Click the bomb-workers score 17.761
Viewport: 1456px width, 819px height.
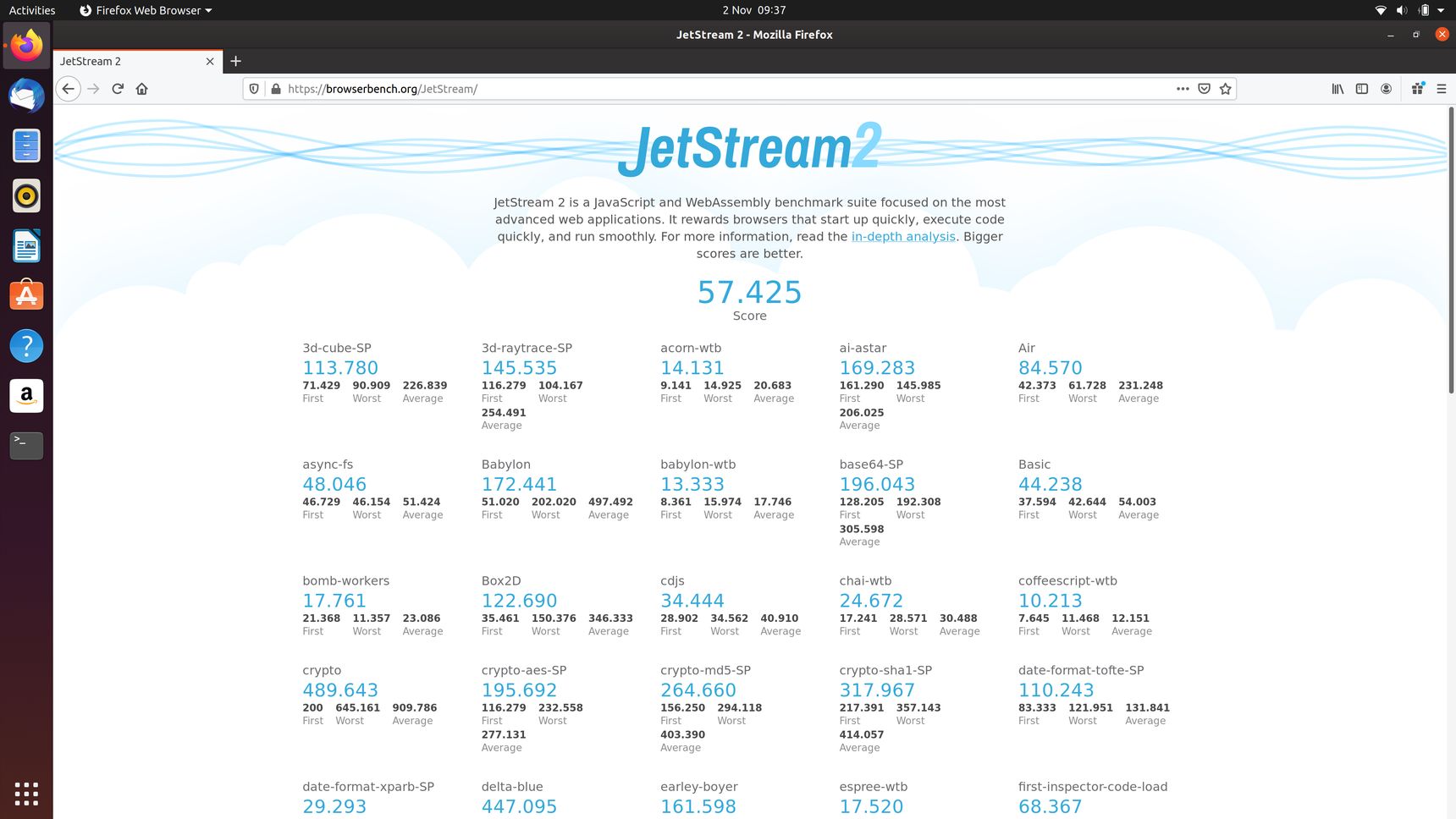(334, 601)
